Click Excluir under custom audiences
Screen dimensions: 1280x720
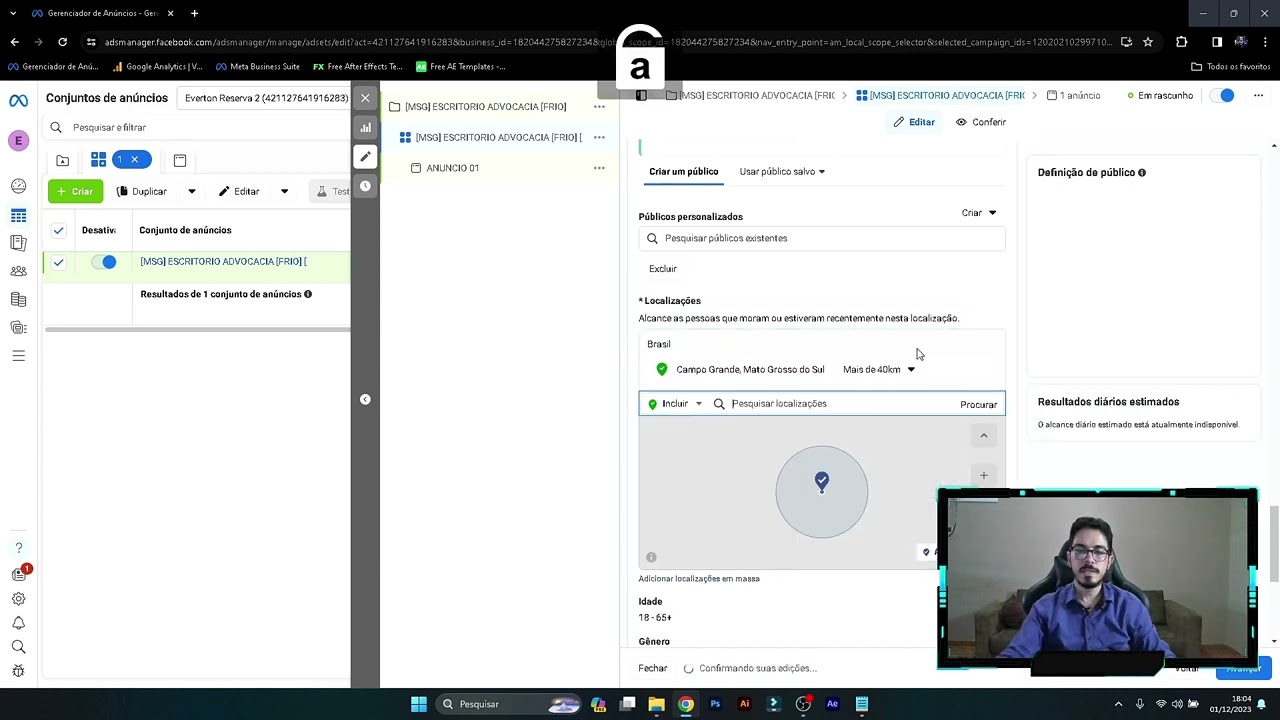click(663, 269)
